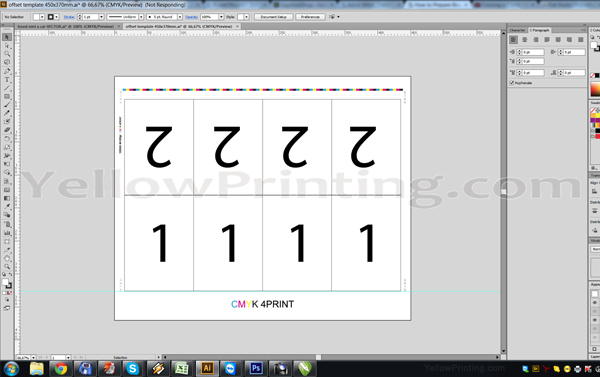This screenshot has height=377, width=600.
Task: Select the Blend tool
Action: click(7, 215)
